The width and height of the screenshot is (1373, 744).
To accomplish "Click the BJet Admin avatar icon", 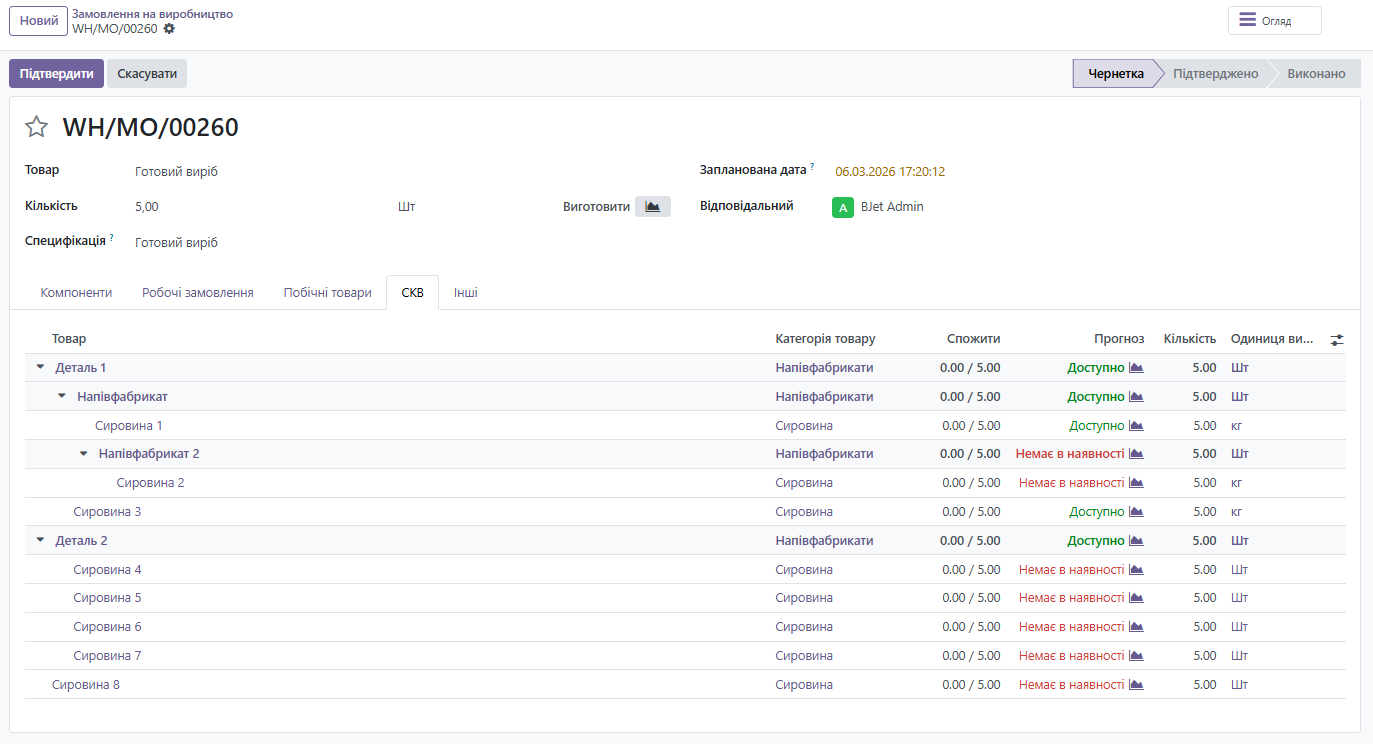I will 842,207.
